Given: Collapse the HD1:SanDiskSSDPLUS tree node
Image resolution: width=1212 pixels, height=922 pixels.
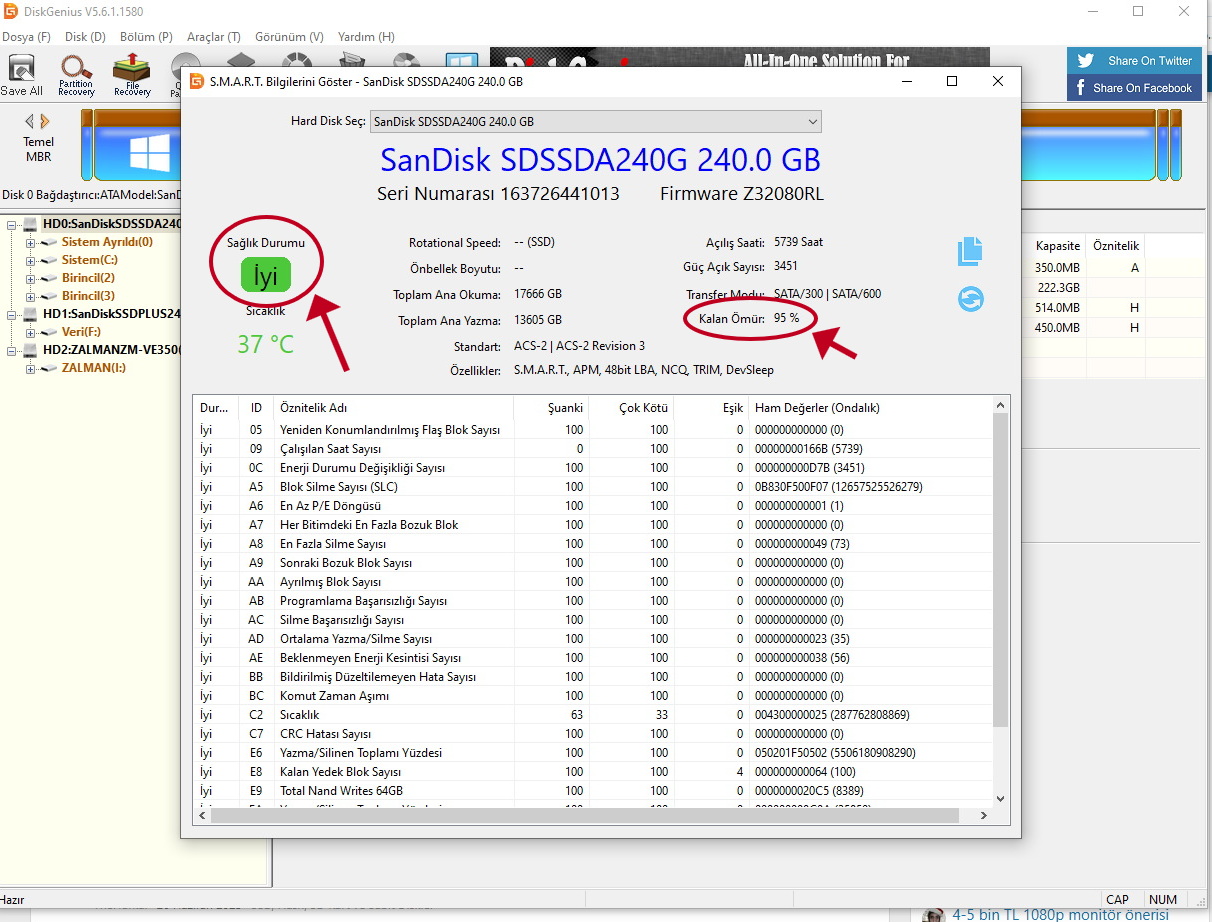Looking at the screenshot, I should (12, 315).
